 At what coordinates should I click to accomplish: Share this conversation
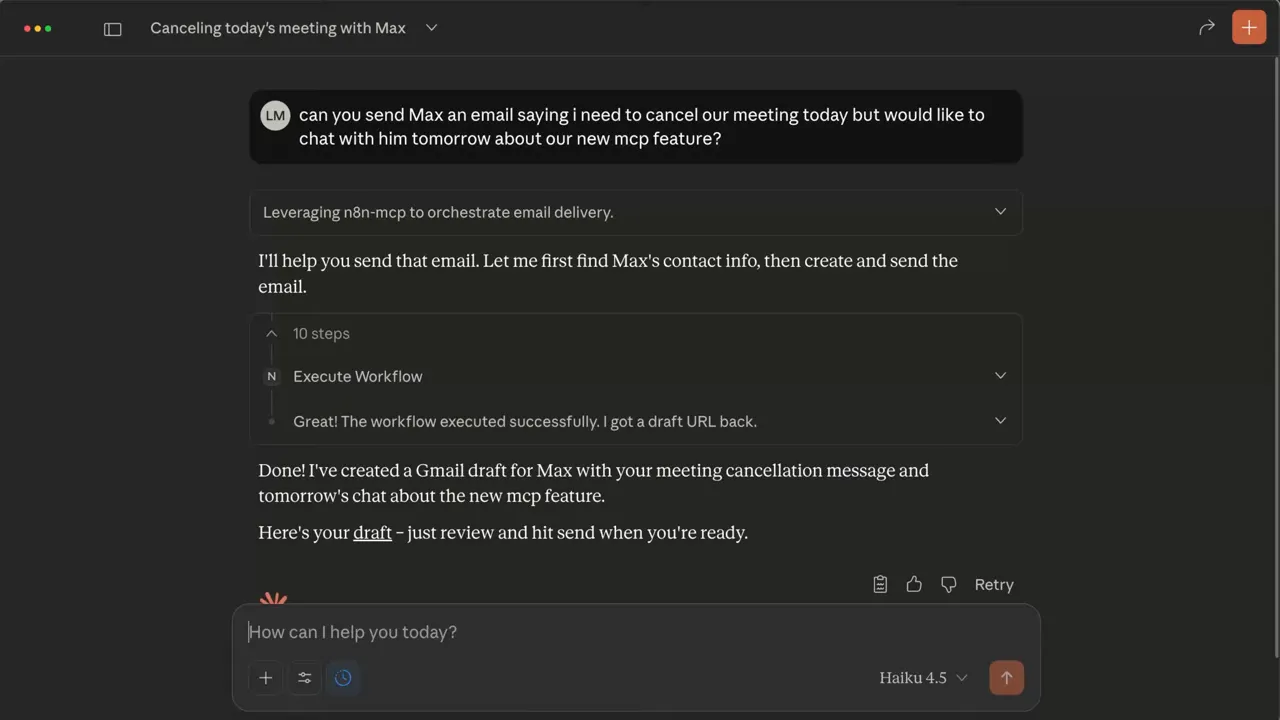(x=1207, y=28)
